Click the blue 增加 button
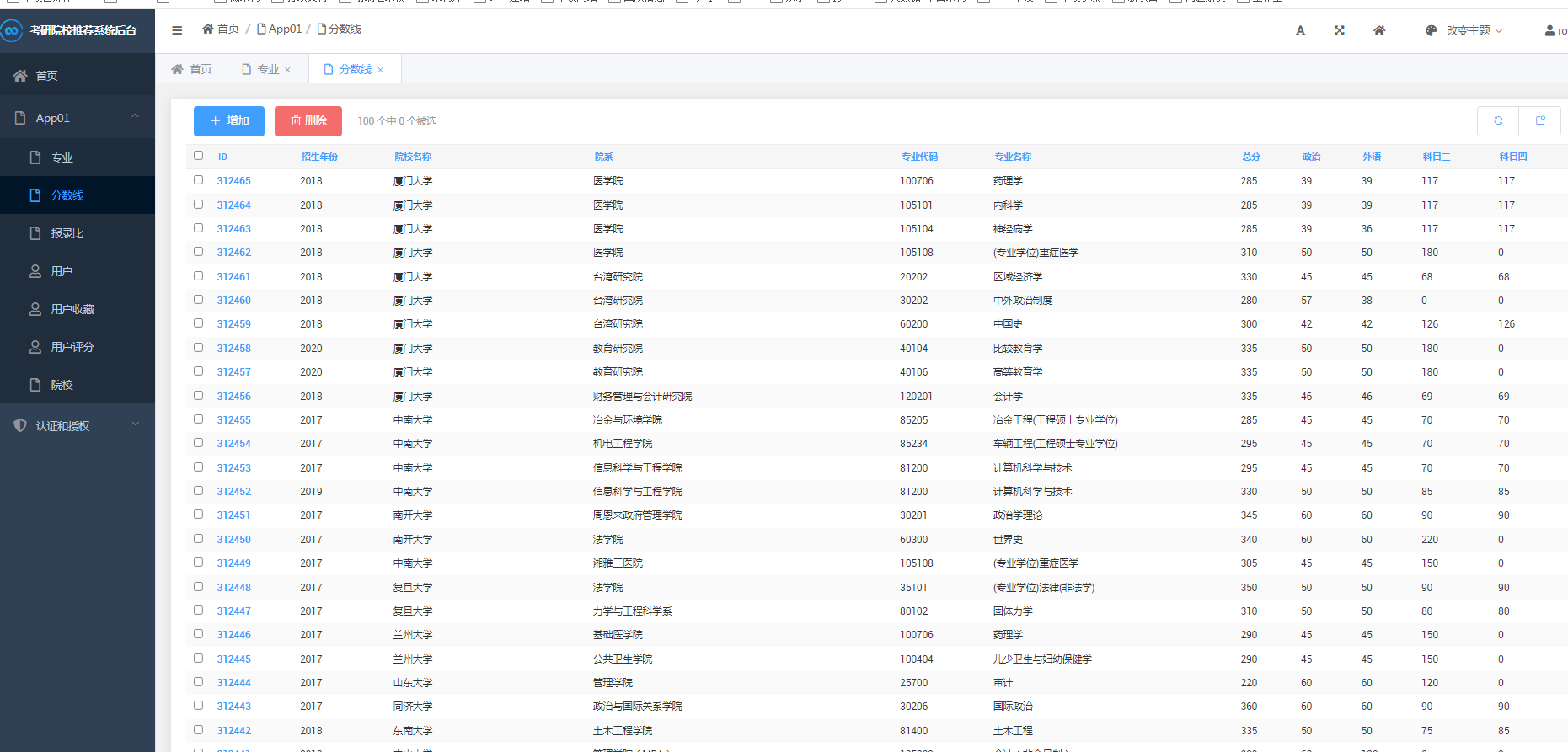The height and width of the screenshot is (752, 1568). 229,121
